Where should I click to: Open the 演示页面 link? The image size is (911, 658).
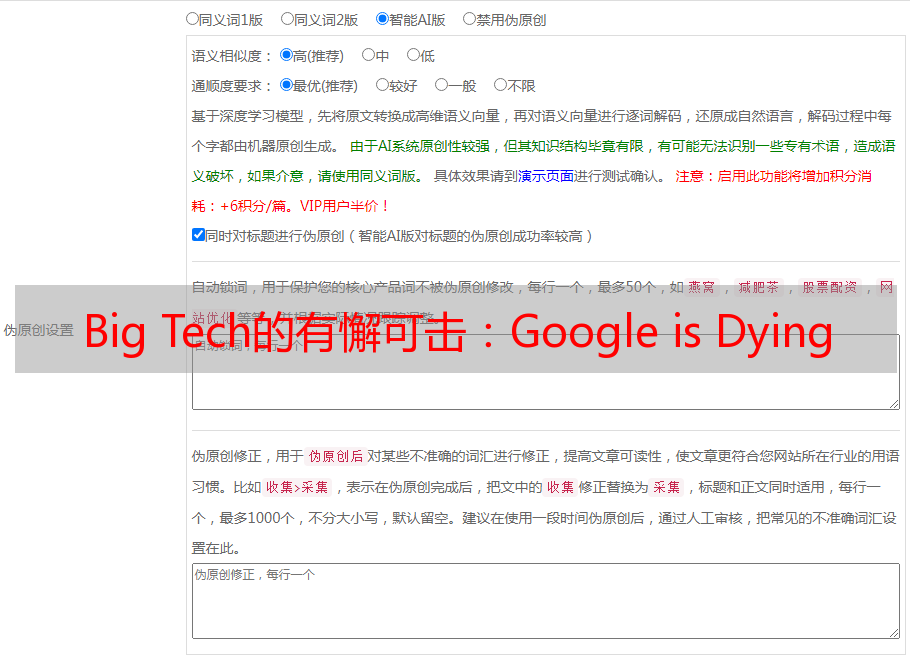545,176
